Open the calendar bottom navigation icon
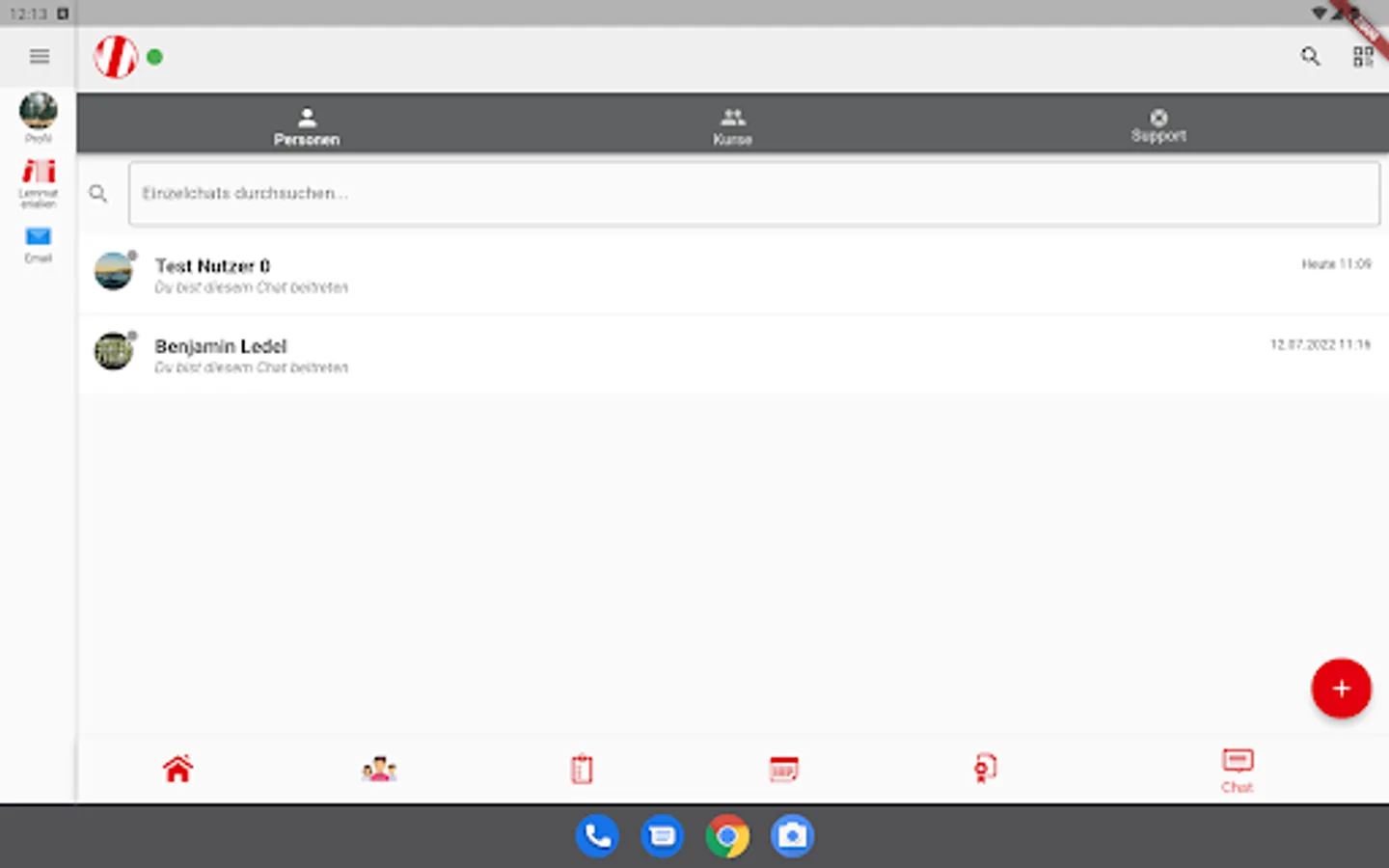The image size is (1389, 868). click(783, 769)
